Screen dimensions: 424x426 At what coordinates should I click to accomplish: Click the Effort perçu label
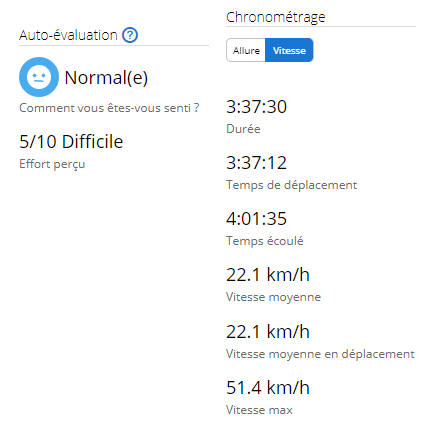[52, 164]
